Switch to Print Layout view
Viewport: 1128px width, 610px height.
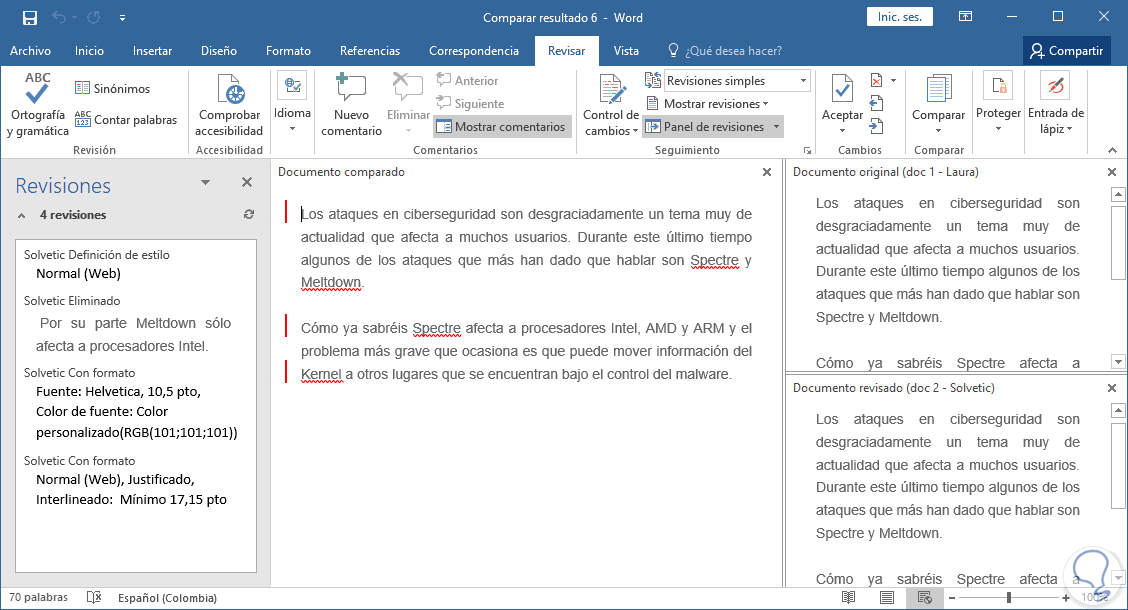887,598
